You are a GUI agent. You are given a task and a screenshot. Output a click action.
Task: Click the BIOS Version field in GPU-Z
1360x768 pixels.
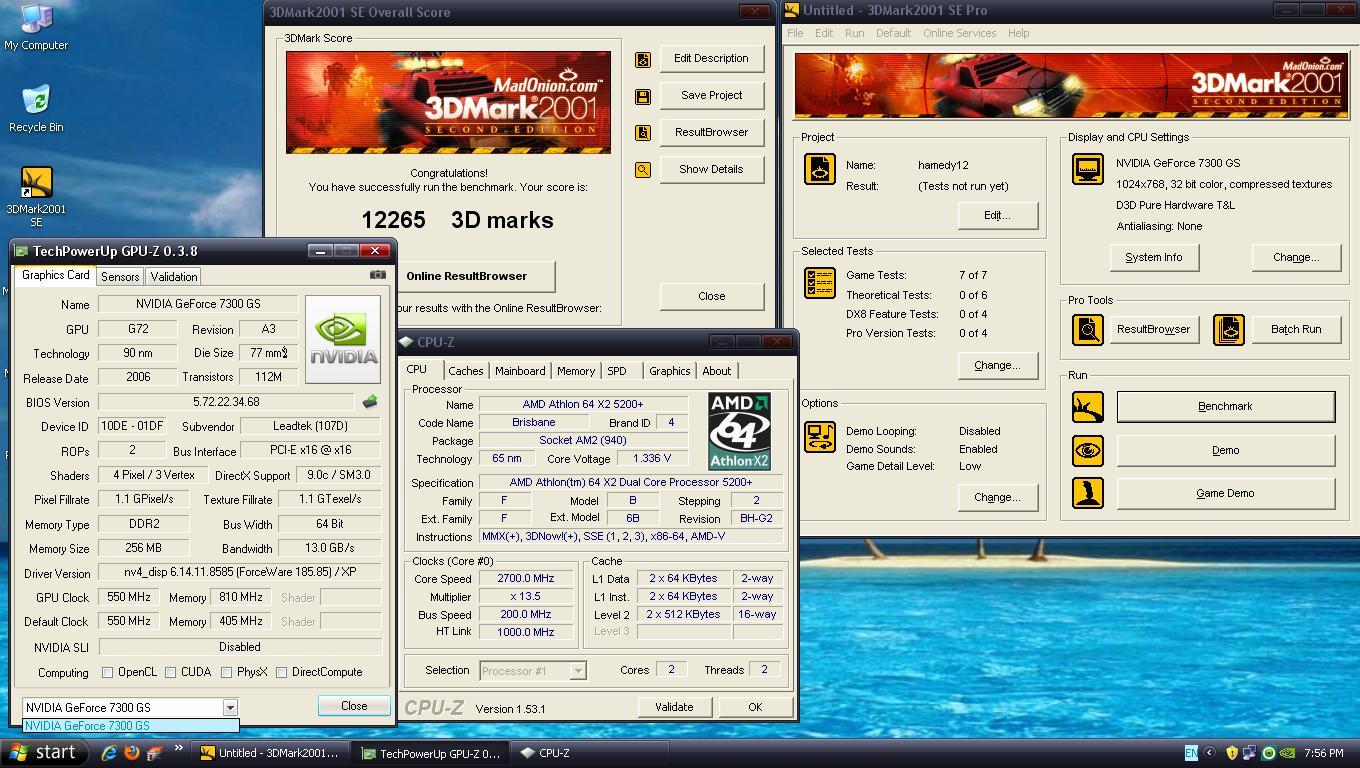pos(227,402)
